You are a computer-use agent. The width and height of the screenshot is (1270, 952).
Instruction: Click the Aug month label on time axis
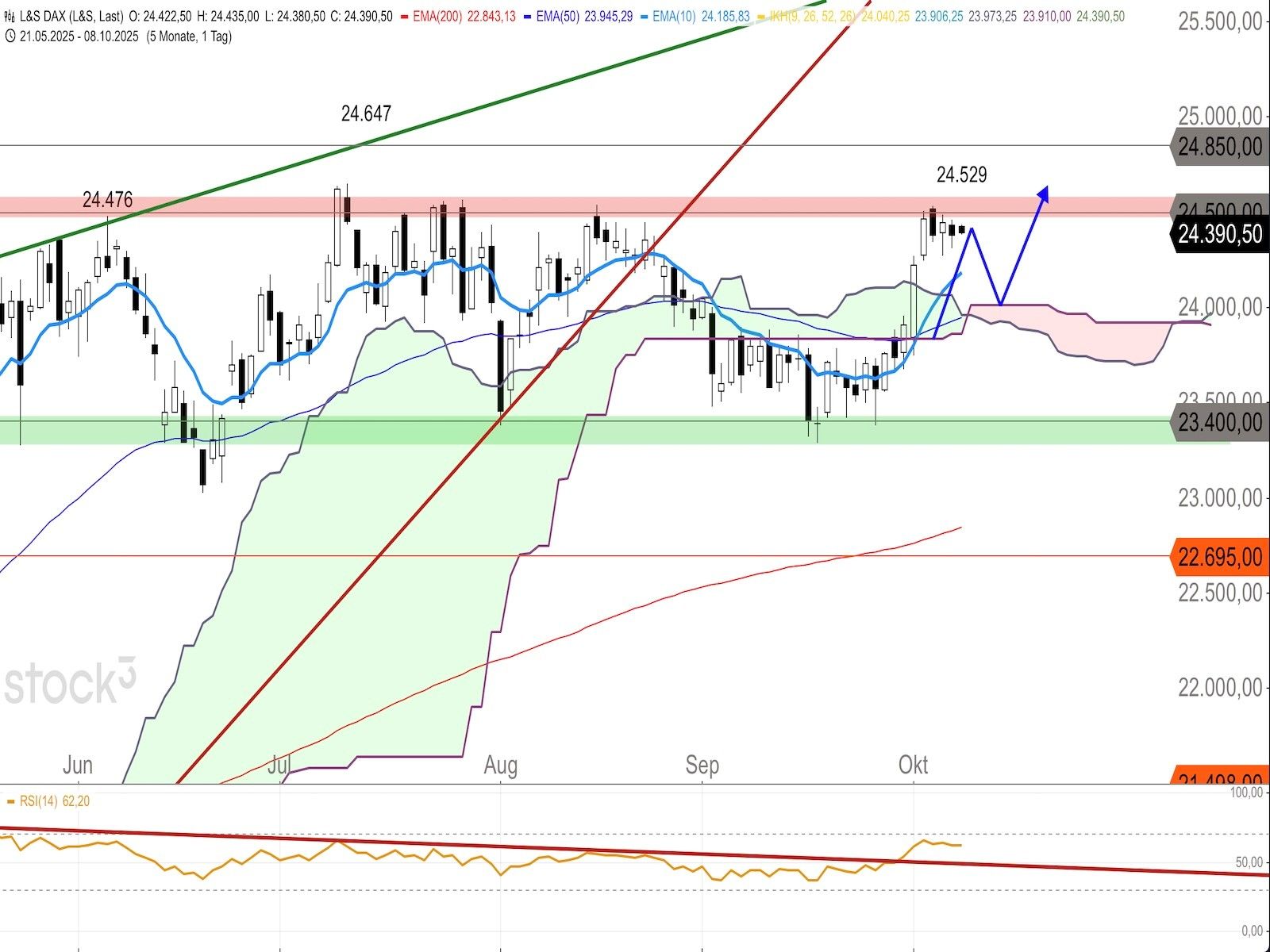(500, 765)
